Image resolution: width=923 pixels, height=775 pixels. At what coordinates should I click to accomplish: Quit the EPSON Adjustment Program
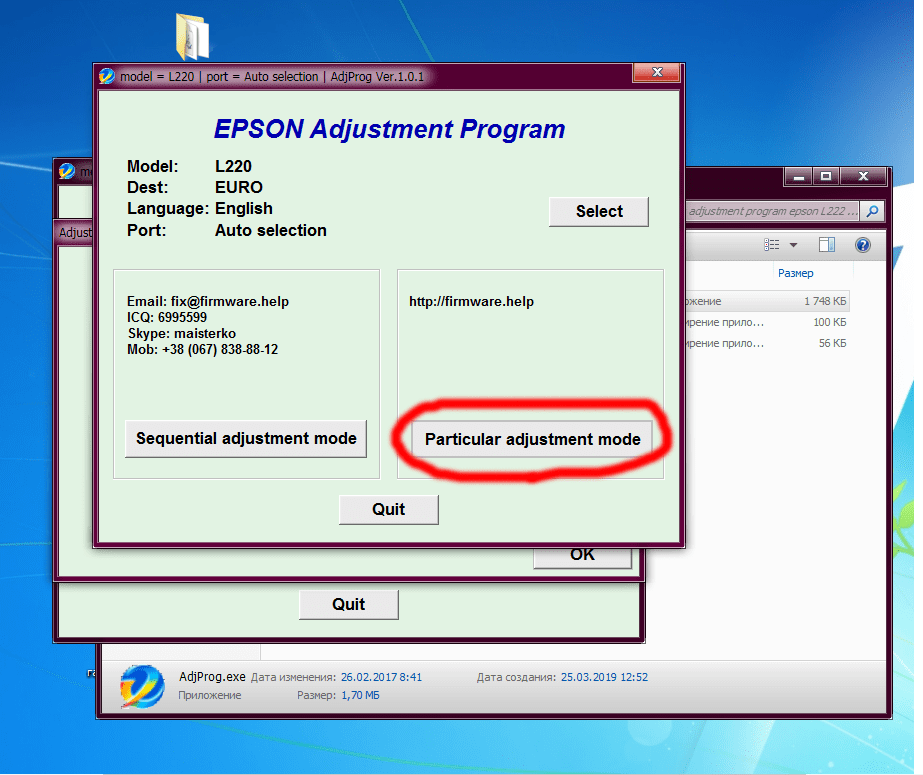tap(388, 509)
